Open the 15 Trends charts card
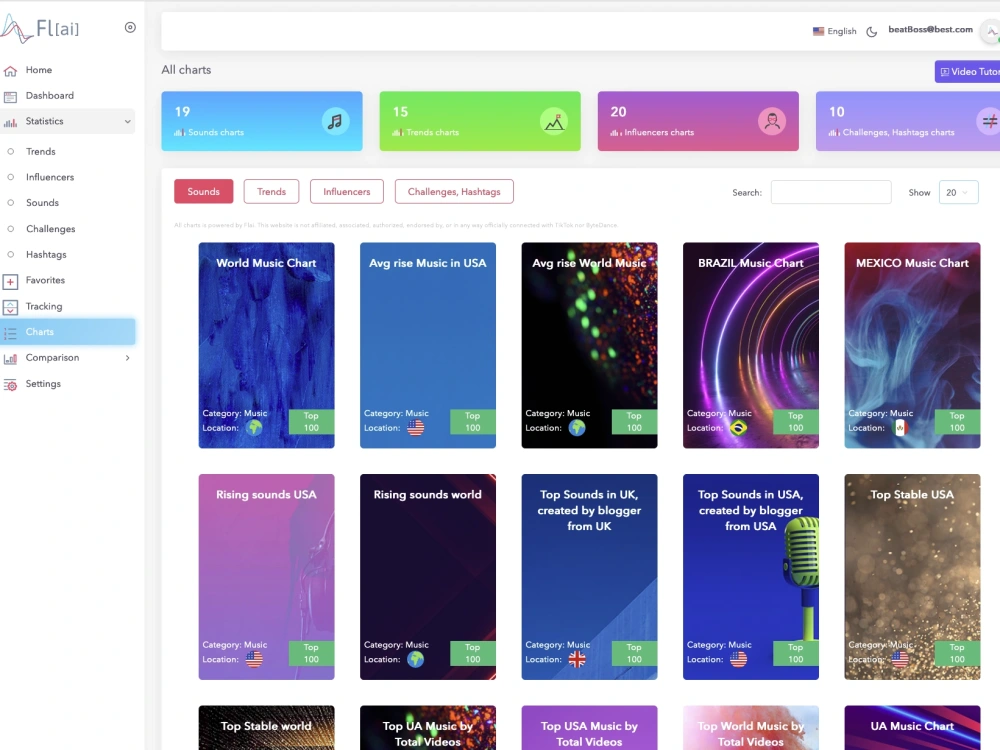Viewport: 1000px width, 750px height. (480, 121)
